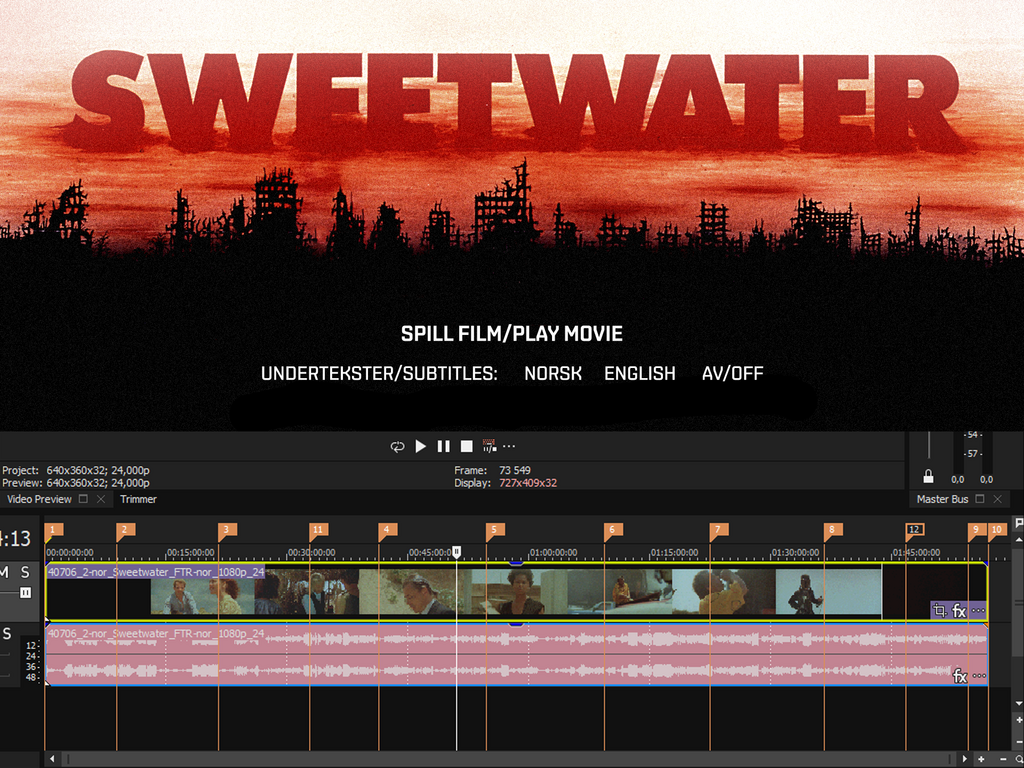Click SPILL FILM/PLAY MOVIE menu option
This screenshot has width=1024, height=768.
coord(511,334)
